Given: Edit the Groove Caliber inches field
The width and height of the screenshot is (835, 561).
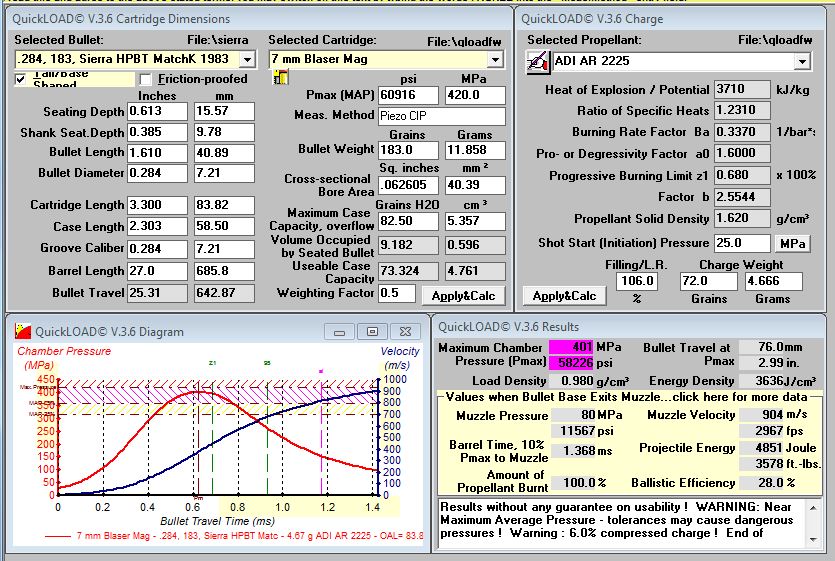Looking at the screenshot, I should pyautogui.click(x=157, y=249).
